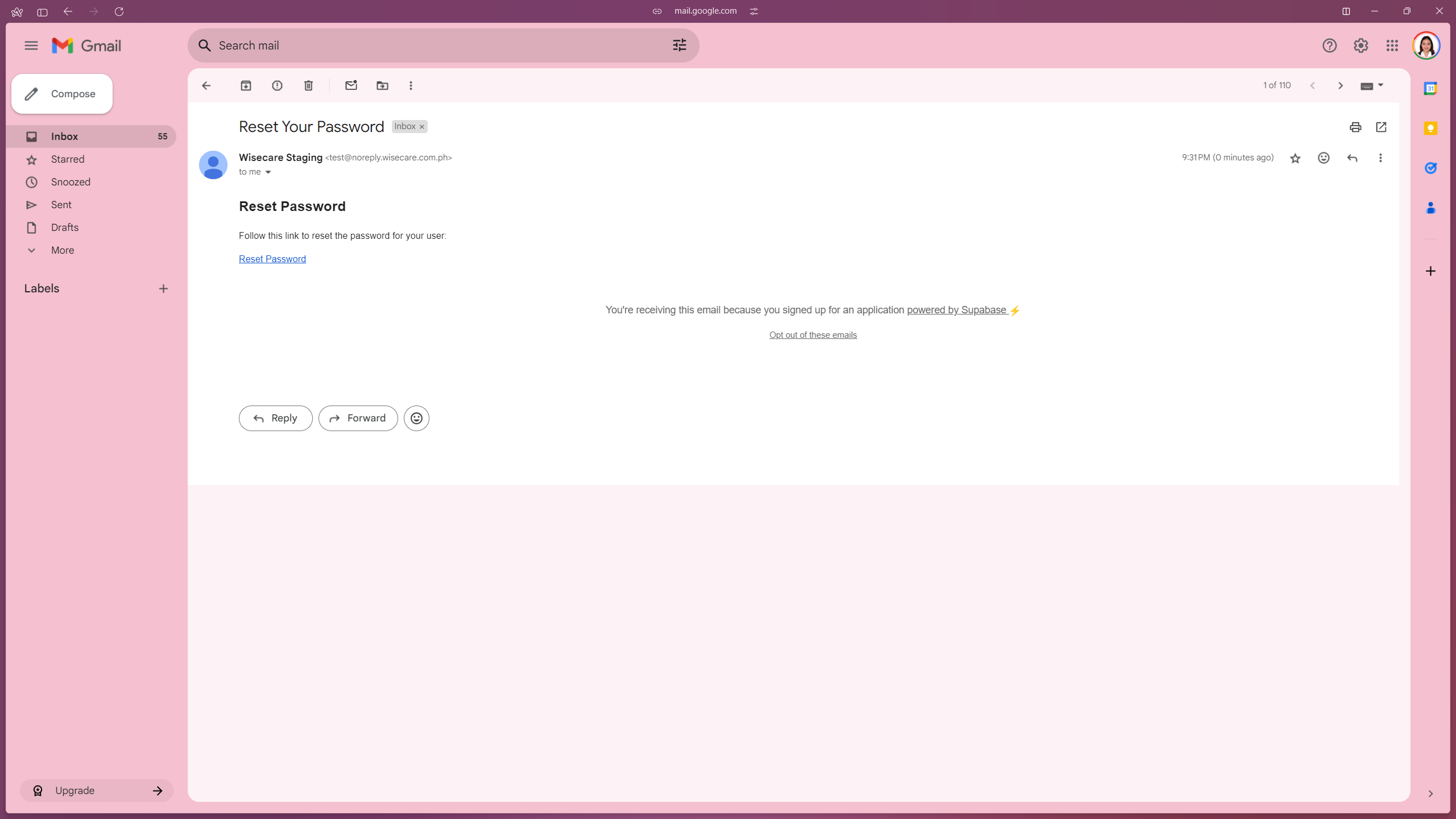Reply to the Wisecare Staging email
This screenshot has width=1456, height=819.
pyautogui.click(x=275, y=417)
